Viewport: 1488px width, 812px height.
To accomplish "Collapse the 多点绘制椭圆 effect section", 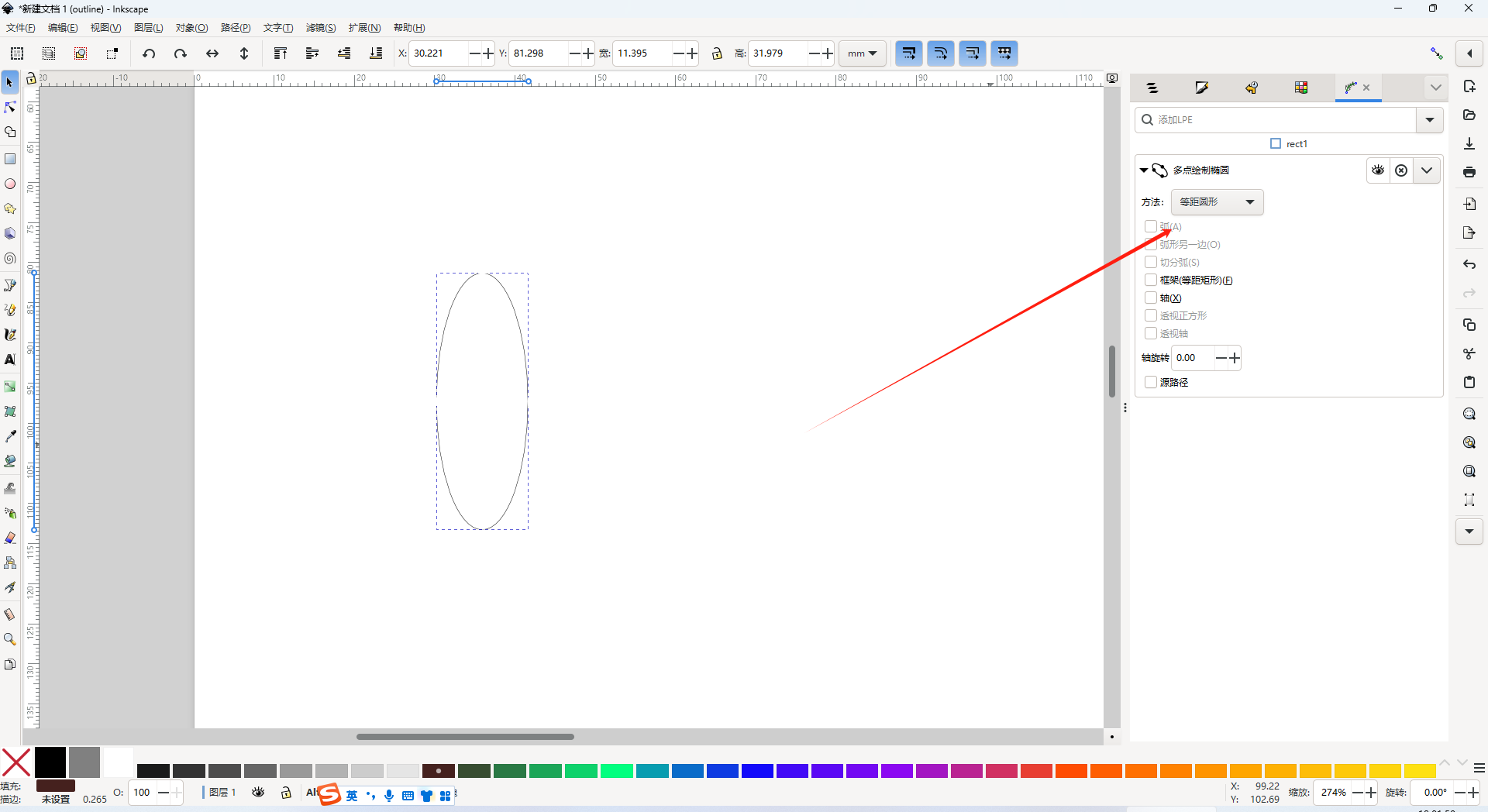I will tap(1144, 170).
